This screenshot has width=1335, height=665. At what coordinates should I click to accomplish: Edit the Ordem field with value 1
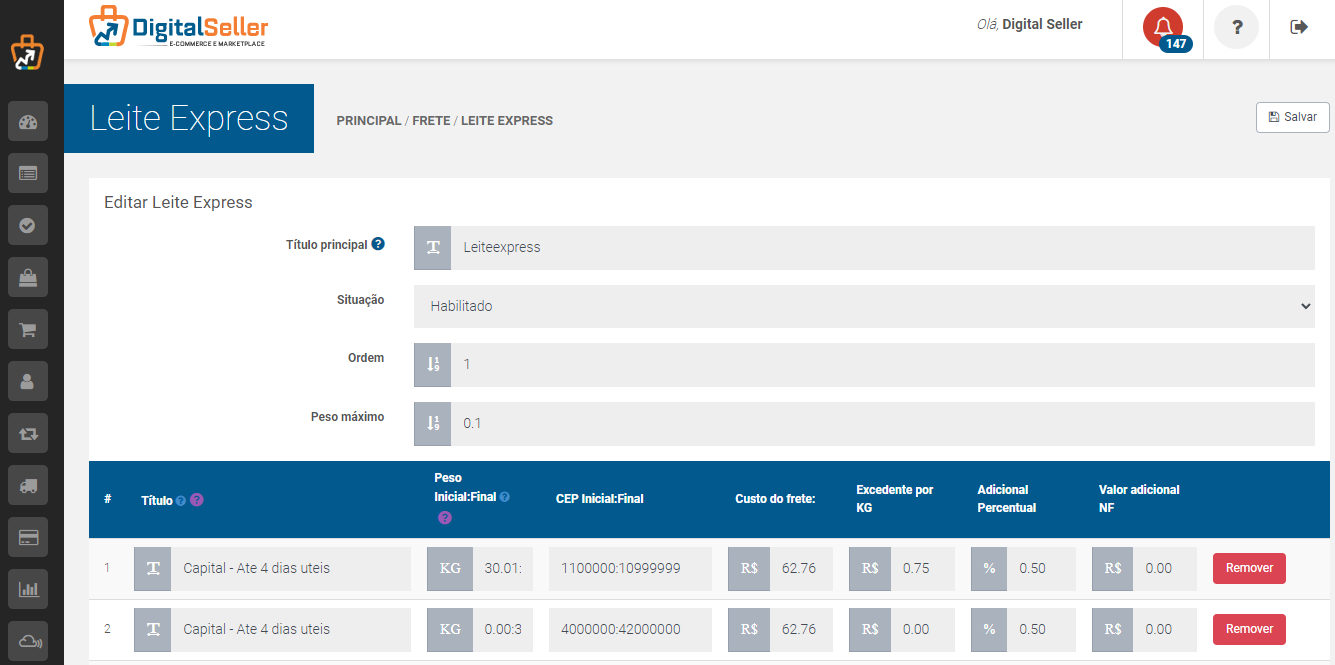click(x=883, y=365)
